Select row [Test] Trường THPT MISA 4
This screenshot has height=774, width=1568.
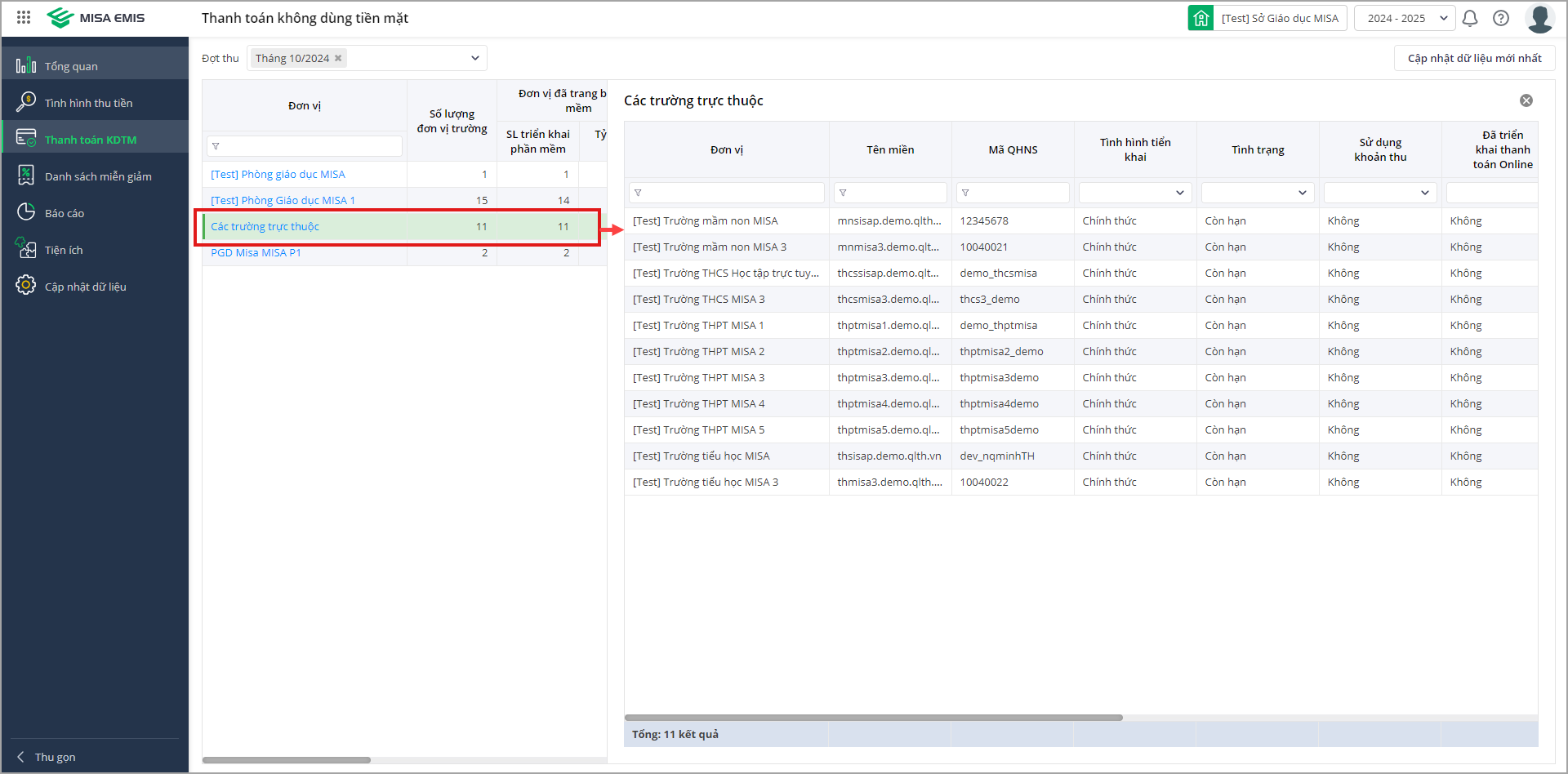pos(1081,404)
